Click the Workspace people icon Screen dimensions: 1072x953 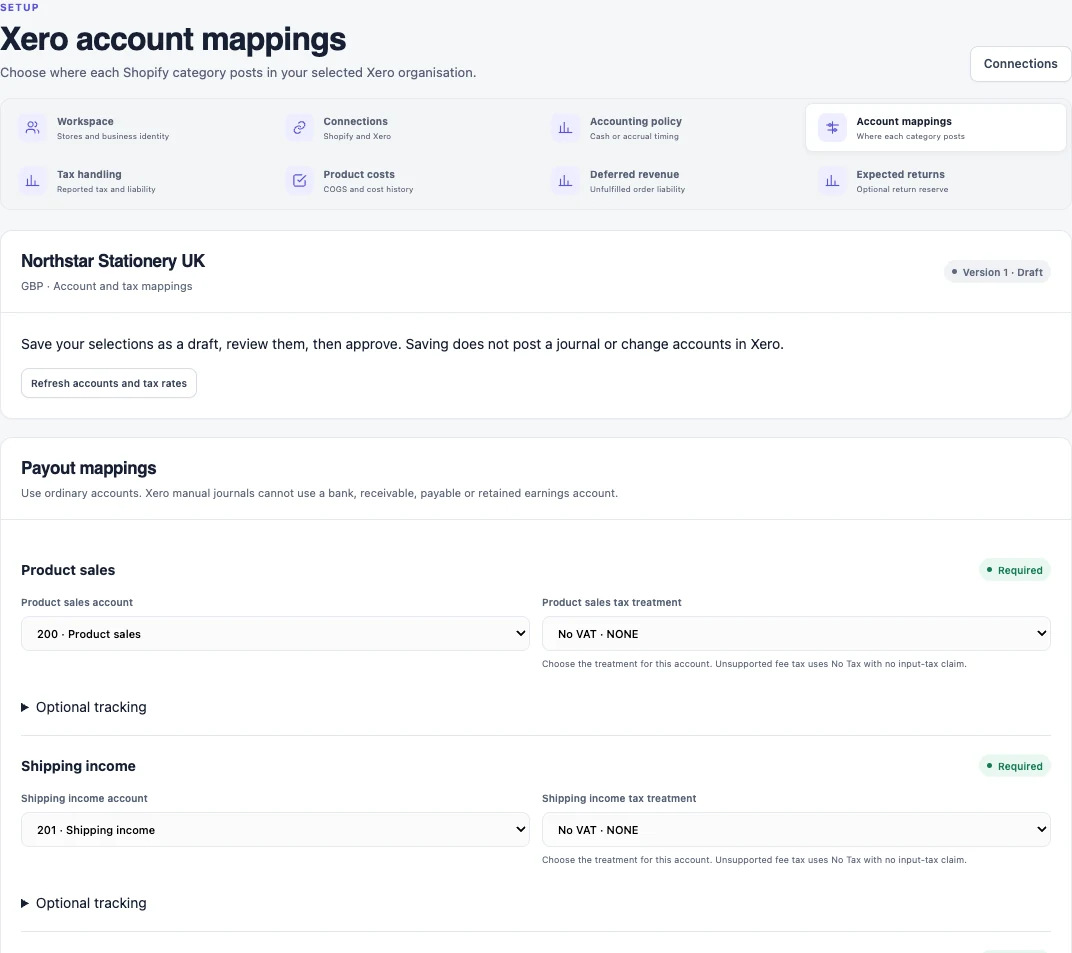coord(32,128)
